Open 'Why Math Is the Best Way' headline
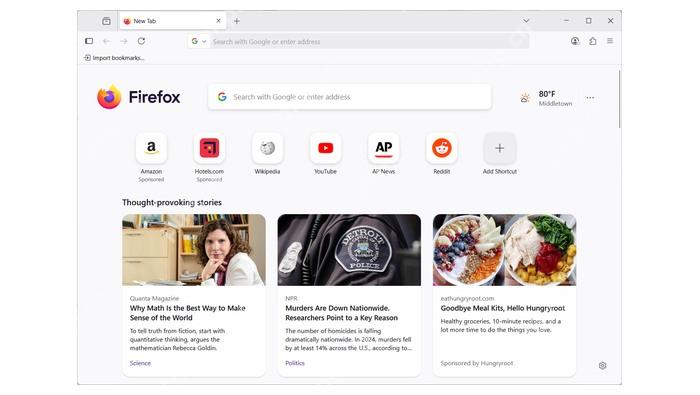Image resolution: width=700 pixels, height=395 pixels. tap(188, 313)
